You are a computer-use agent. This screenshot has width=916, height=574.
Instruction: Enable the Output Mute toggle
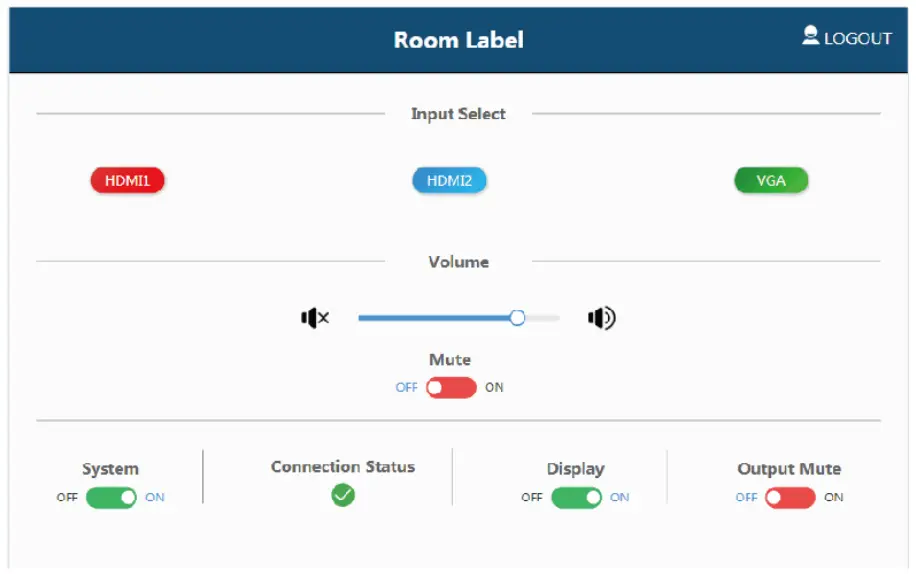[x=790, y=498]
